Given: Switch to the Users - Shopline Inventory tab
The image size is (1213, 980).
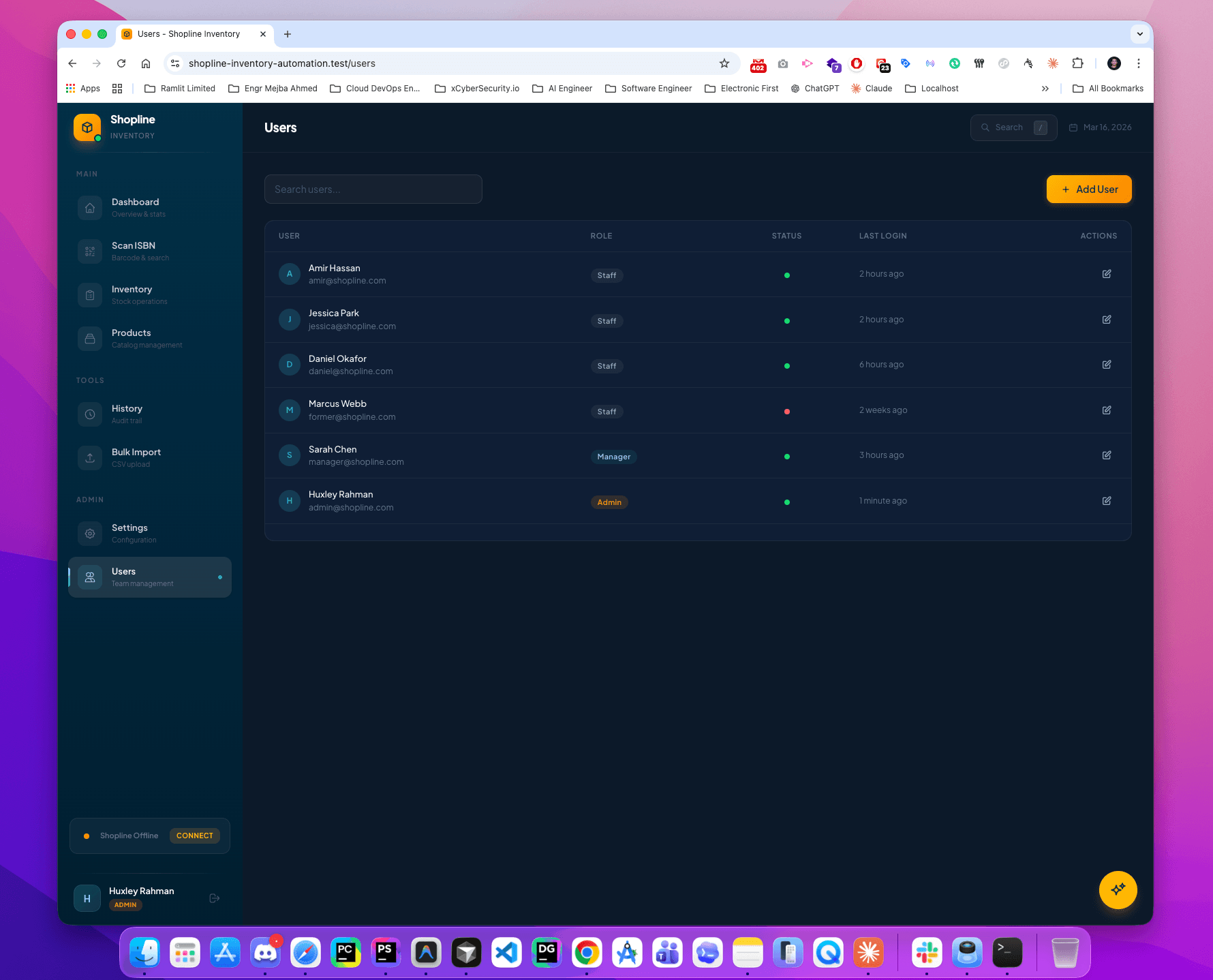Looking at the screenshot, I should click(x=189, y=33).
